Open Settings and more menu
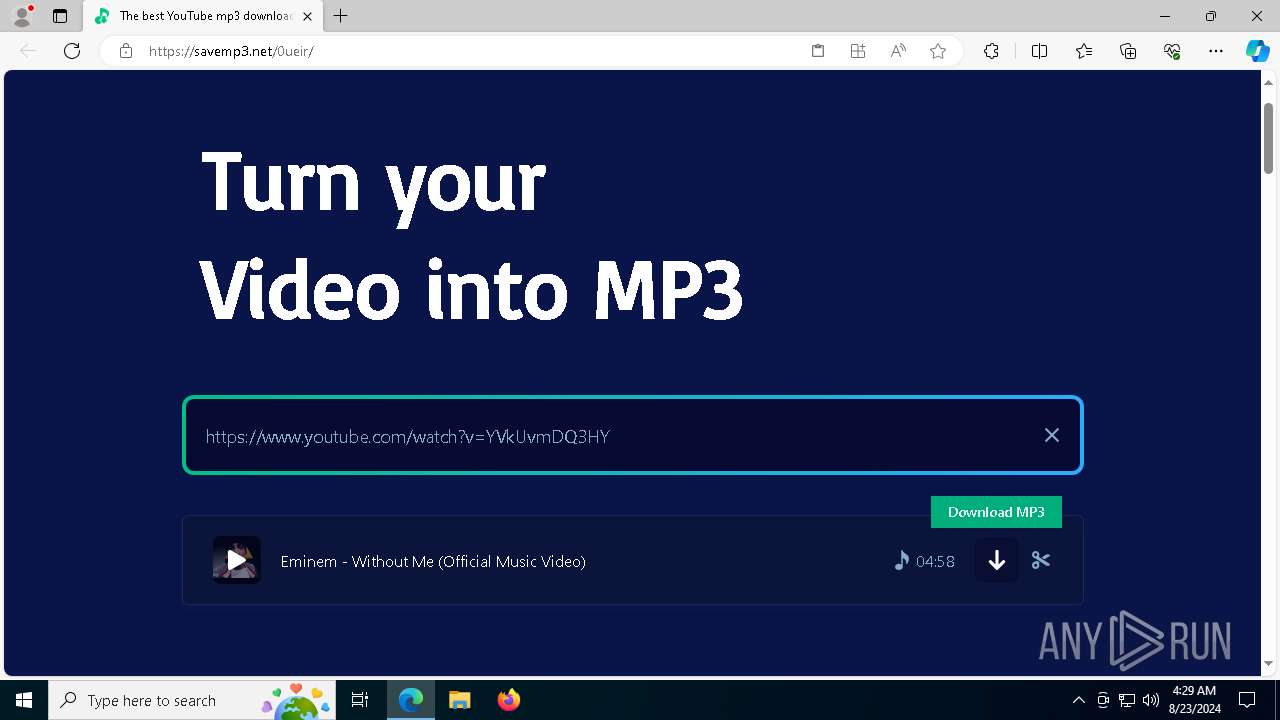This screenshot has height=720, width=1280. coord(1216,51)
